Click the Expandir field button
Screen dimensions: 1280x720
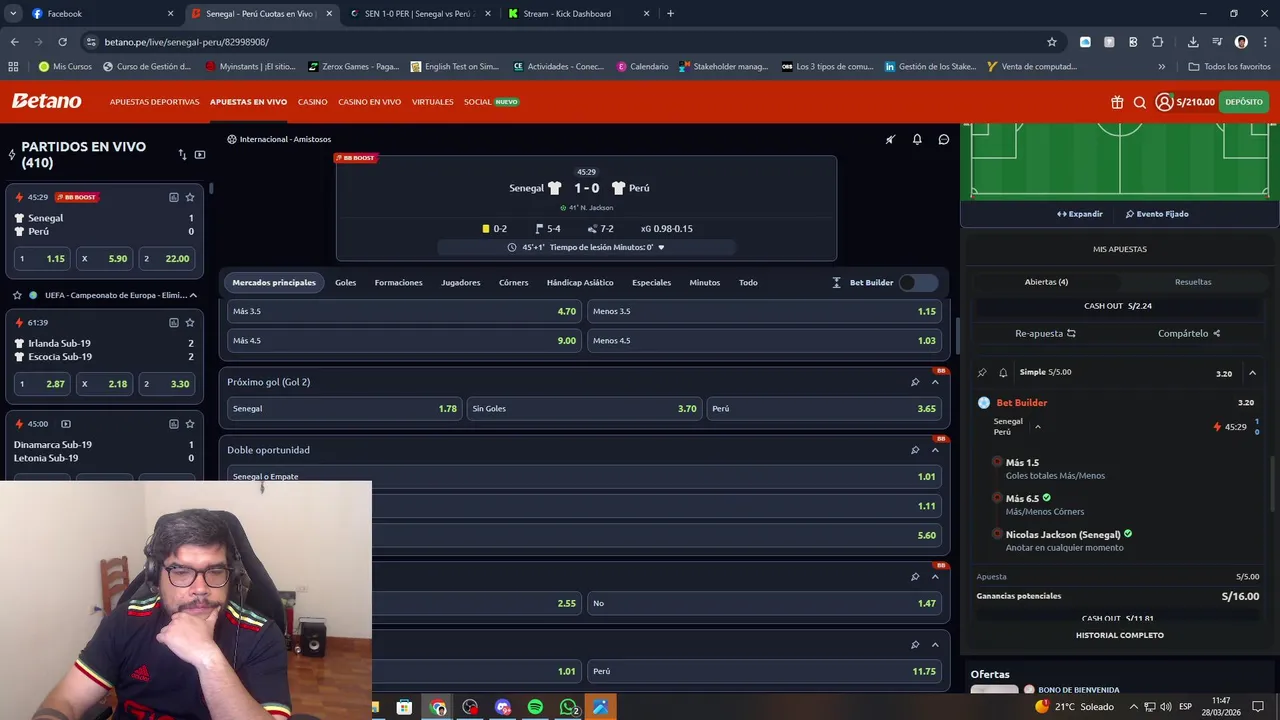click(1080, 214)
